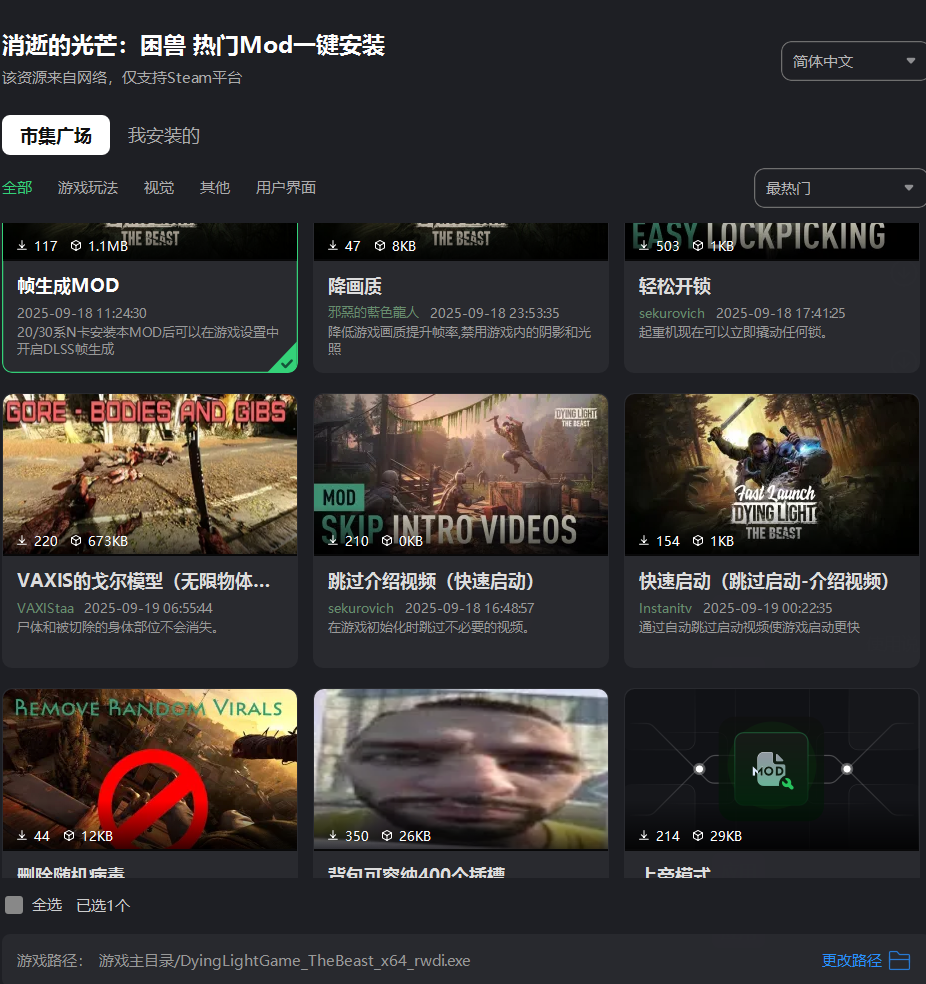Deselect the green checkmark on 帧生成MOD card
This screenshot has height=984, width=926.
tap(286, 363)
